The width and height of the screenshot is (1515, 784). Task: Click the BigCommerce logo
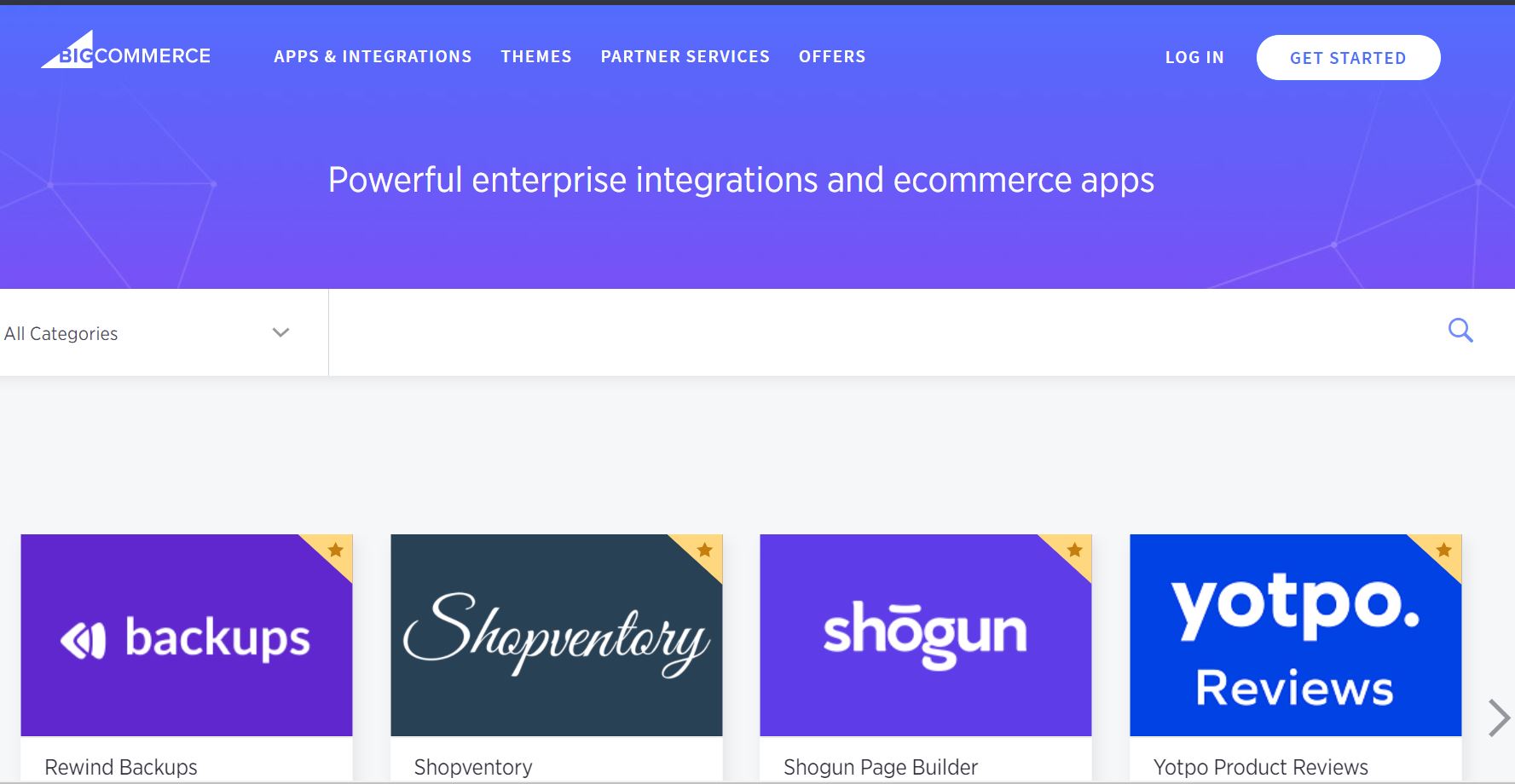coord(125,50)
